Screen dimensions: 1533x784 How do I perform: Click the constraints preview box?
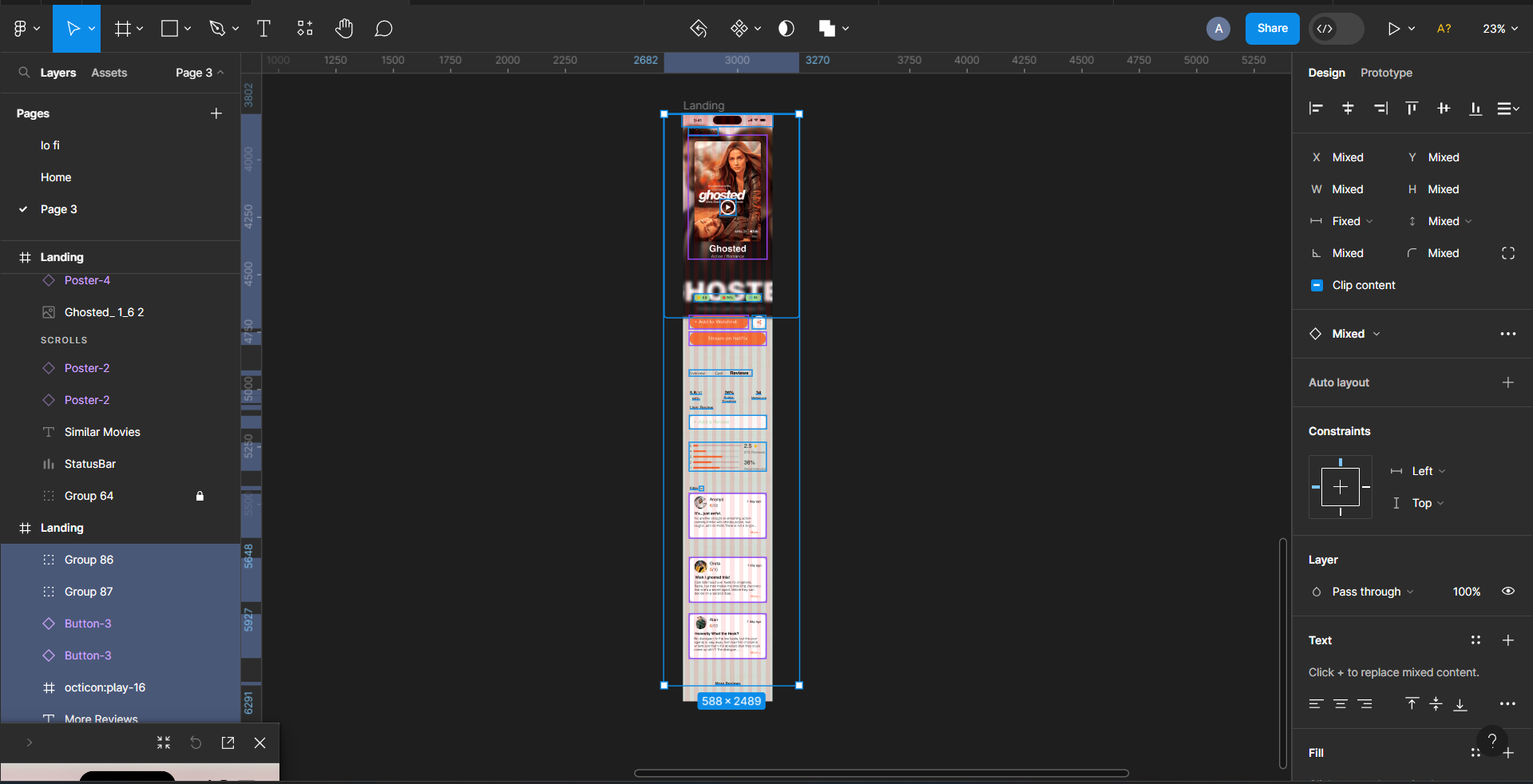1341,487
